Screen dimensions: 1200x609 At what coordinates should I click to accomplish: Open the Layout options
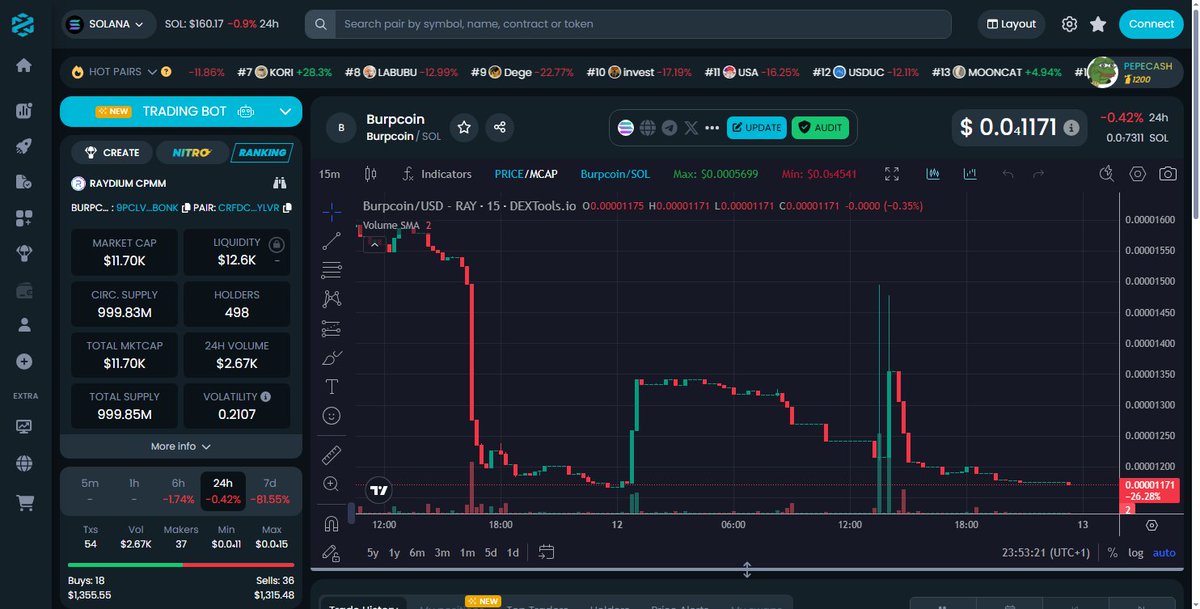(1010, 24)
